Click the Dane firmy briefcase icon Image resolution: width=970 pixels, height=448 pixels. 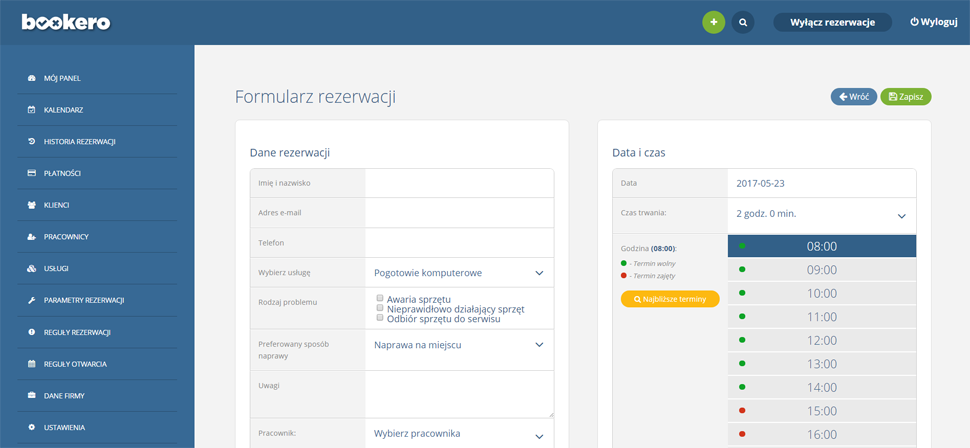click(x=32, y=395)
